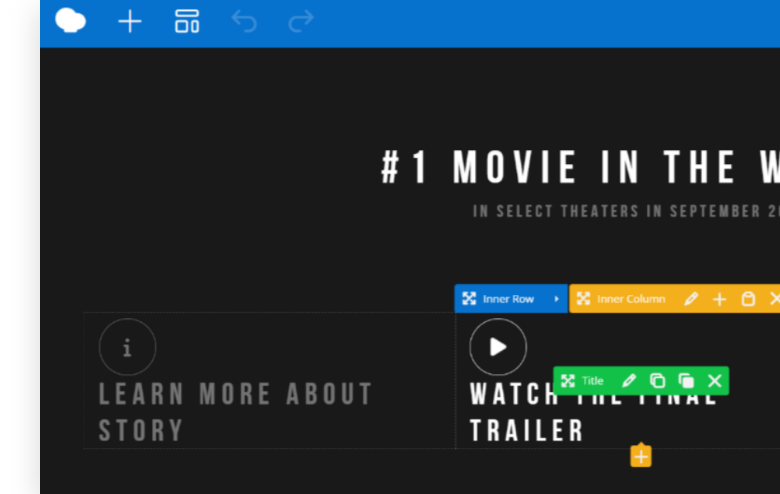Screen dimensions: 780x494
Task: Select the green Title label
Action: (x=592, y=381)
